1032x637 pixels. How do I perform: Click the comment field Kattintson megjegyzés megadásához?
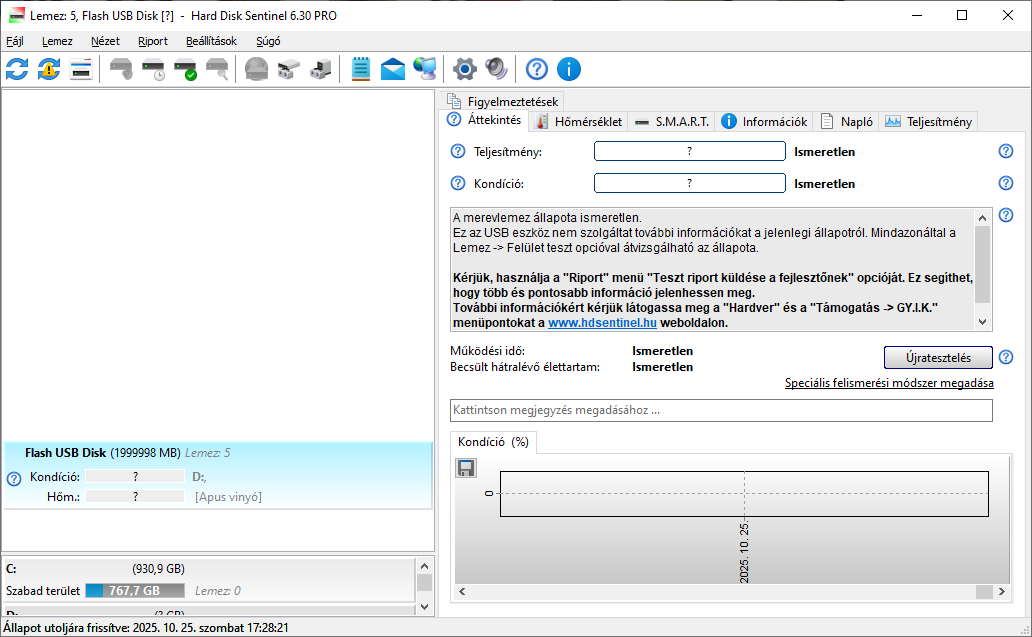(721, 410)
